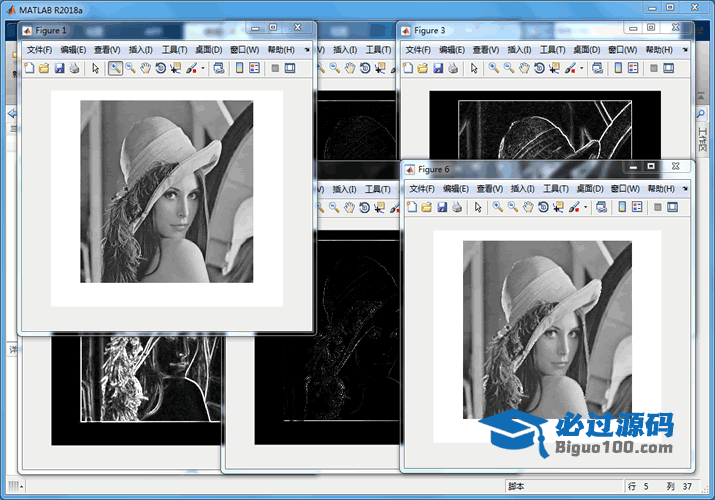Click Link Plot icon in Figure 1 toolbar
Screen dimensions: 715x500
[x=219, y=68]
